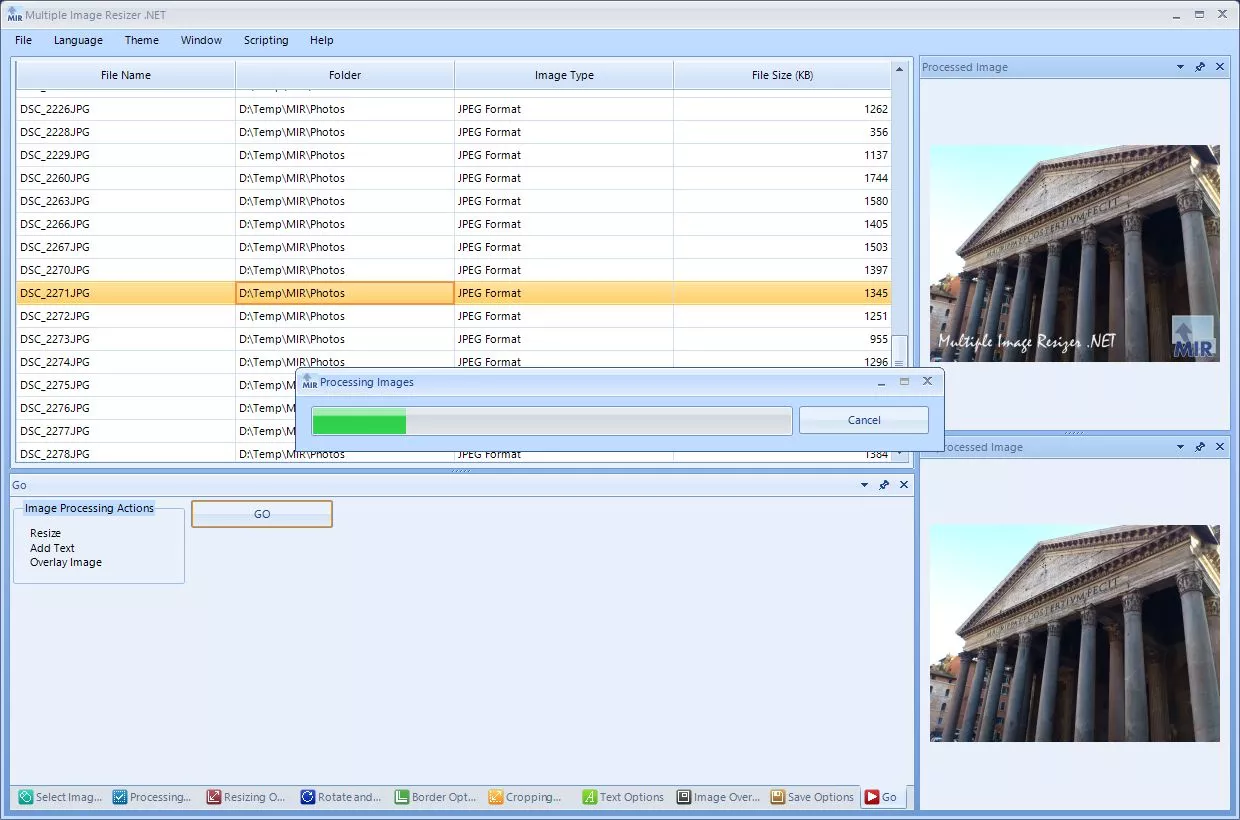This screenshot has width=1240, height=820.
Task: Click the Processing Images dialog MIR icon
Action: point(310,381)
